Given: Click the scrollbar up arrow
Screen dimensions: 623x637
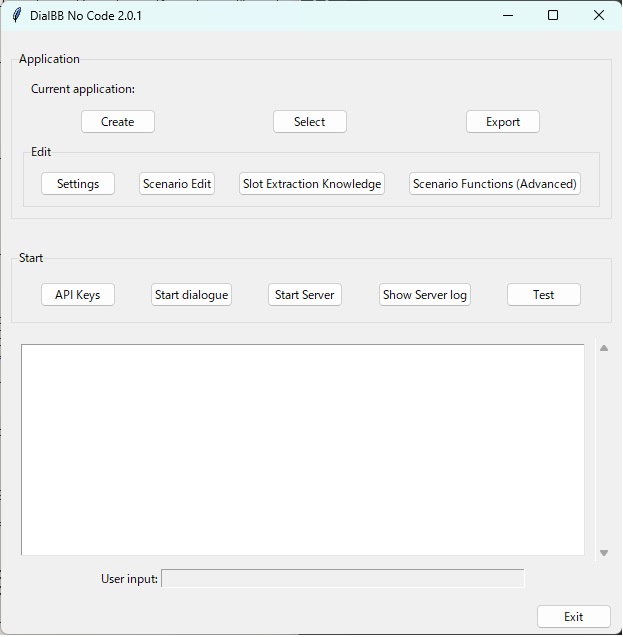Looking at the screenshot, I should pyautogui.click(x=604, y=348).
